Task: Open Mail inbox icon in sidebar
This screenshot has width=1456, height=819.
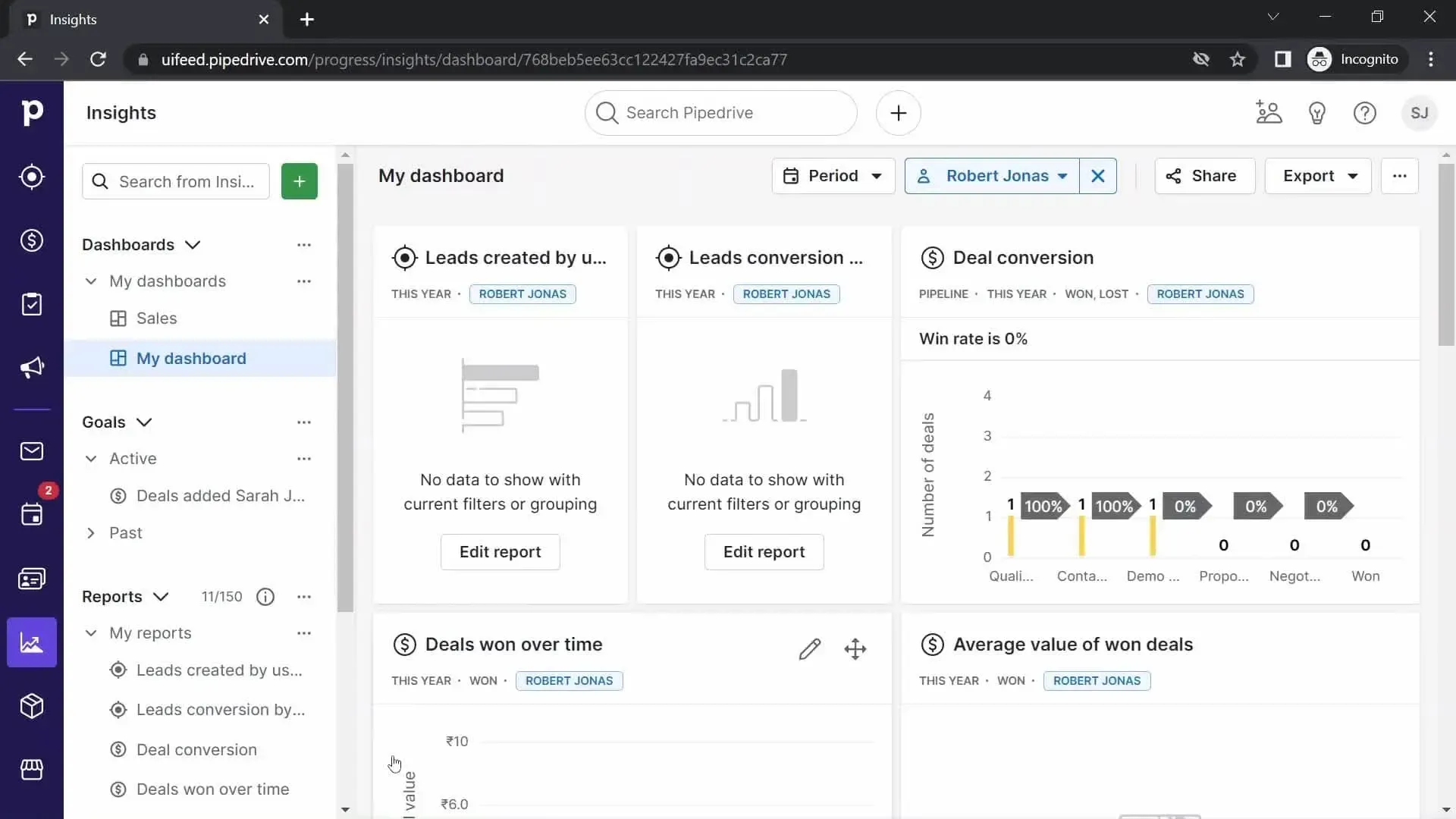Action: click(31, 451)
